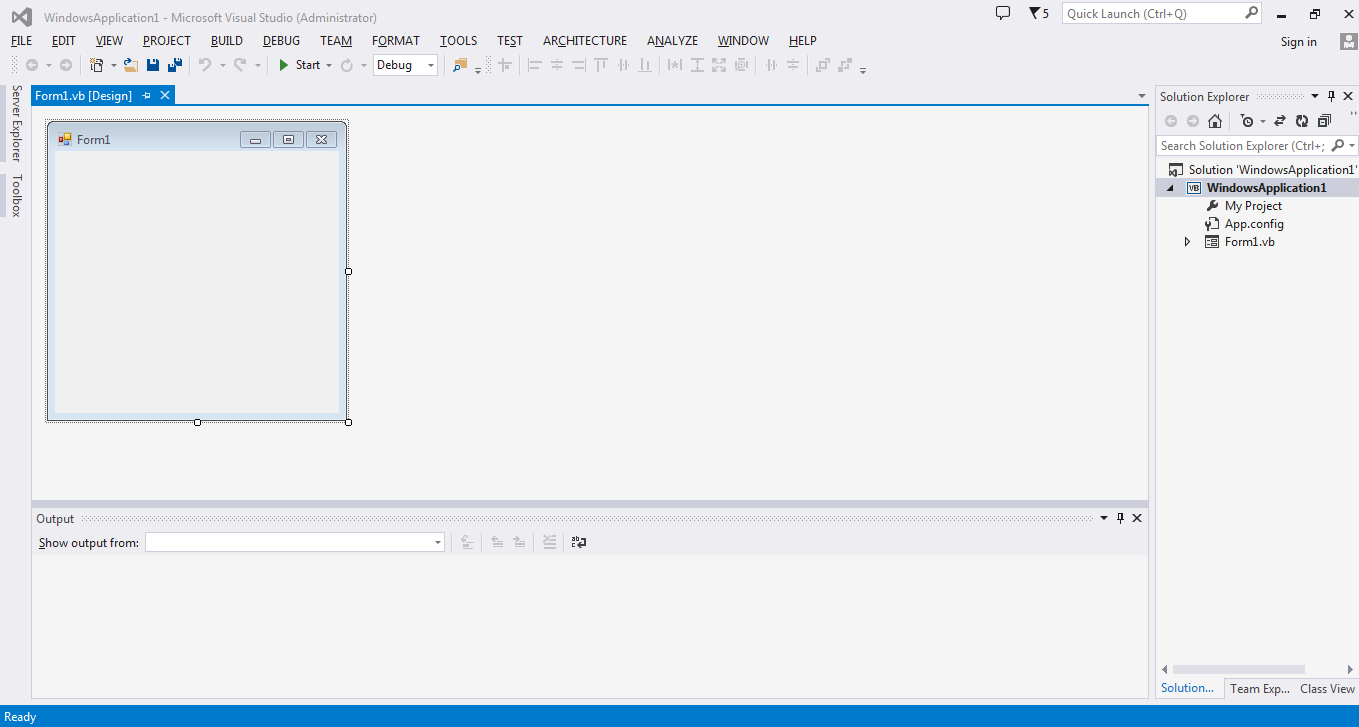Click the Find in Files icon
Image resolution: width=1359 pixels, height=727 pixels.
click(460, 65)
